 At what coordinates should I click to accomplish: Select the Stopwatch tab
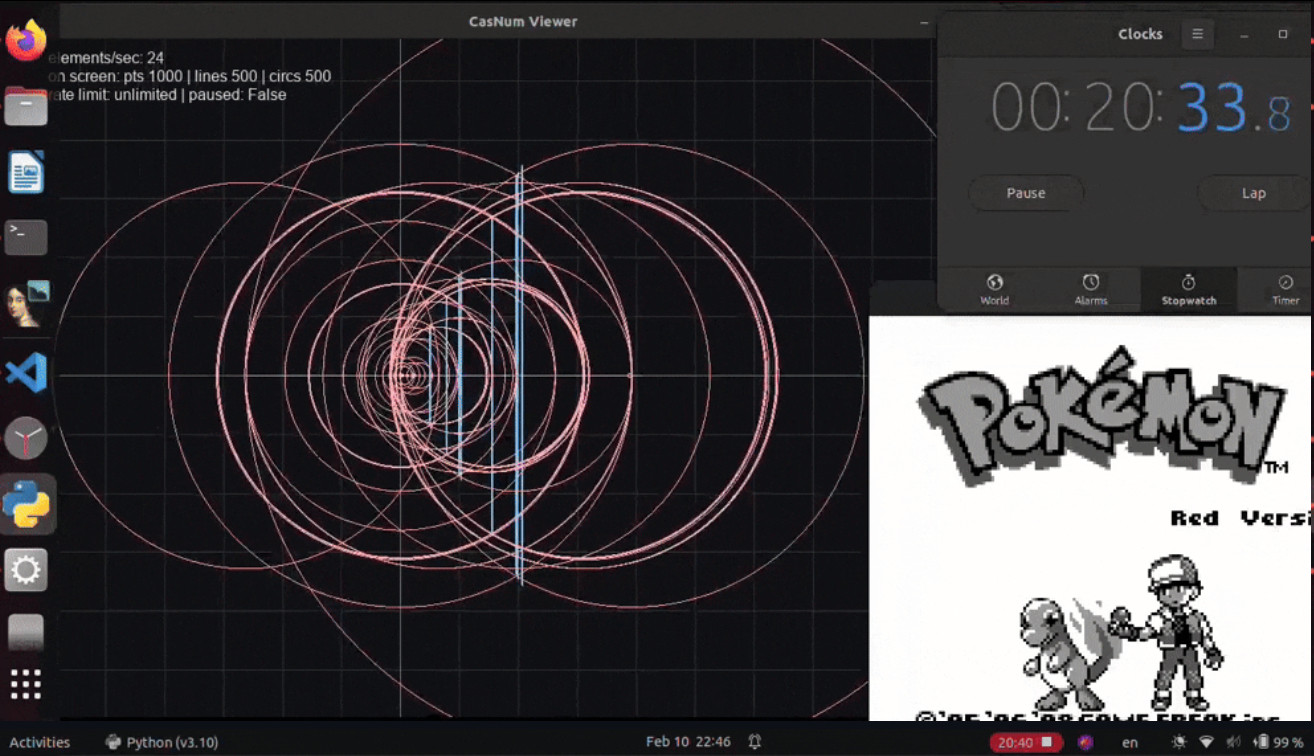pyautogui.click(x=1188, y=290)
